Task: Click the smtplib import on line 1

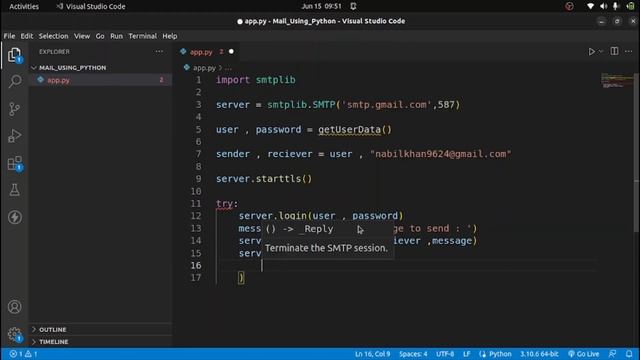Action: tap(276, 80)
